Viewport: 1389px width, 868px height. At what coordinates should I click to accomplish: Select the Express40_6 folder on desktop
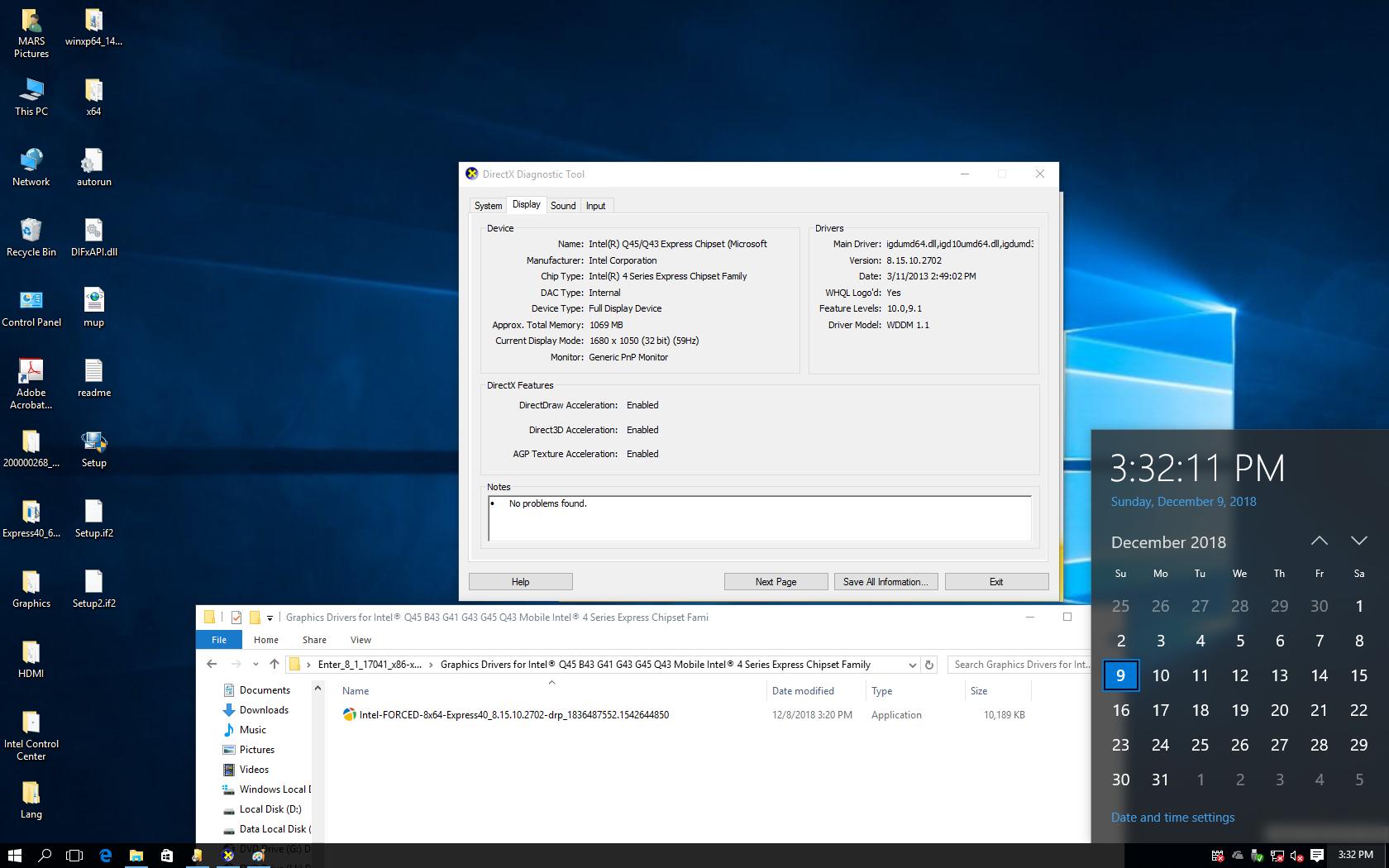31,519
